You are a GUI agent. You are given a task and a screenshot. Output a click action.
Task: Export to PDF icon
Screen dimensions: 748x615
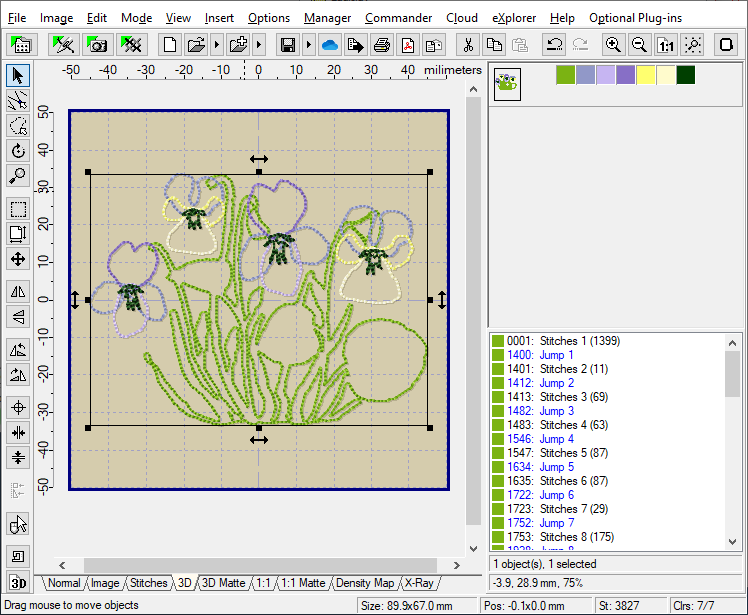[x=407, y=45]
